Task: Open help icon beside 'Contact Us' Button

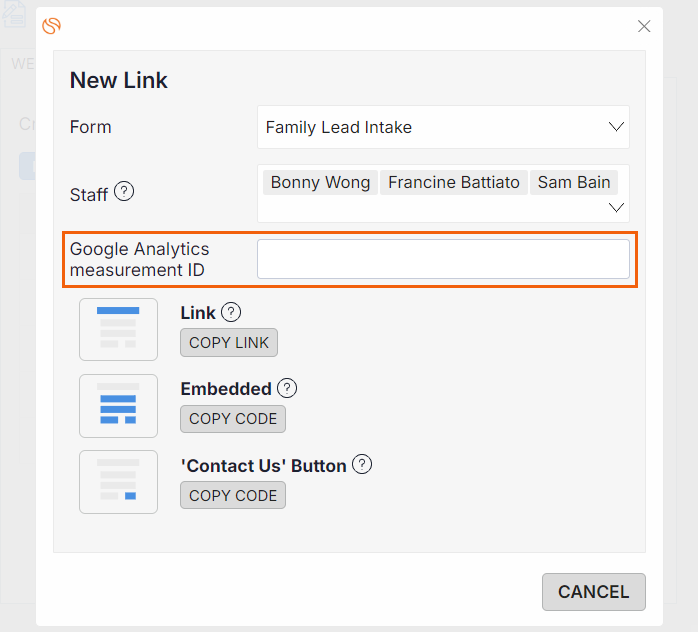Action: point(362,464)
